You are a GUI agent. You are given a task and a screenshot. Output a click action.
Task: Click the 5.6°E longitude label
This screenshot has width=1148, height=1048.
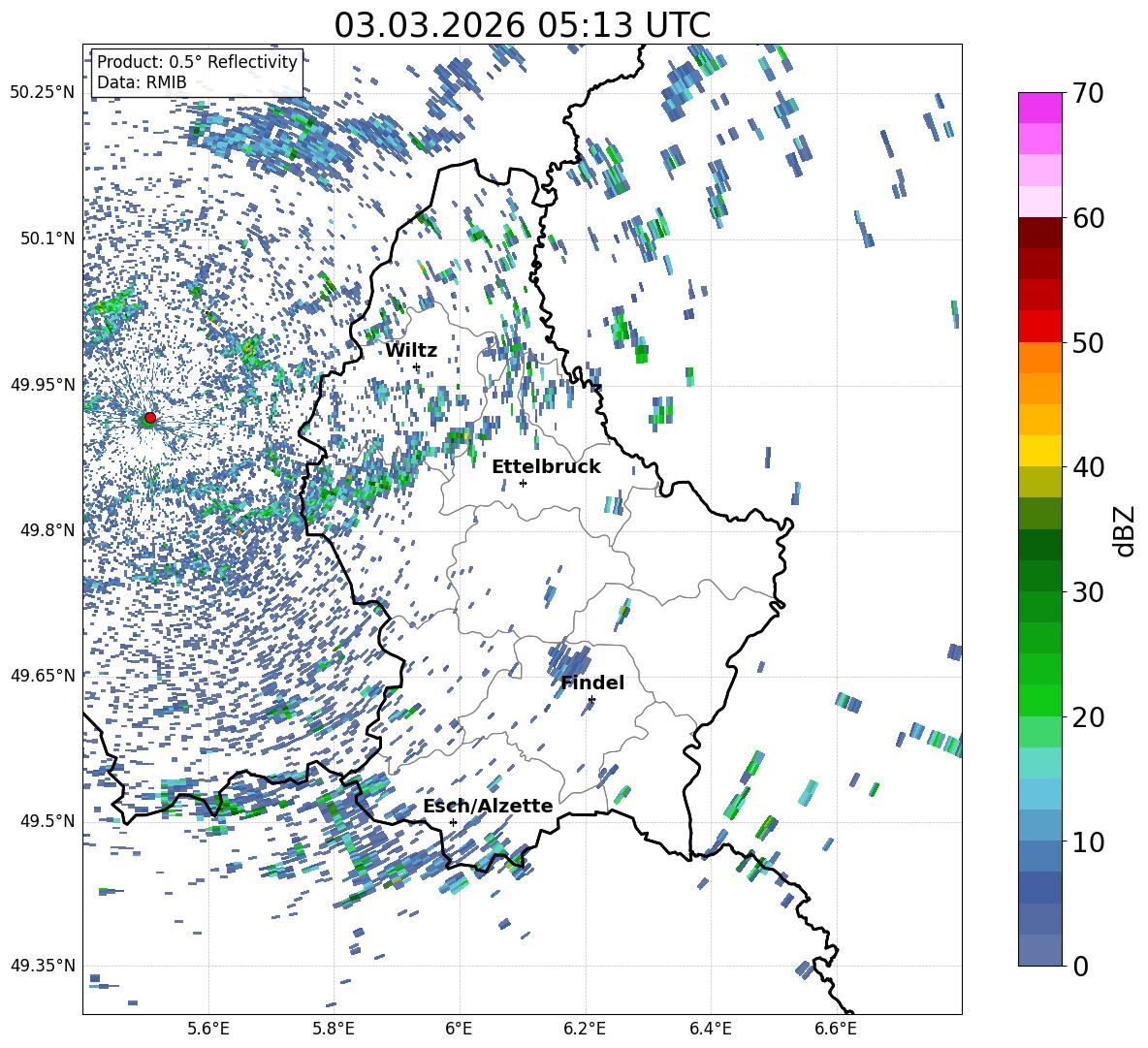208,1029
